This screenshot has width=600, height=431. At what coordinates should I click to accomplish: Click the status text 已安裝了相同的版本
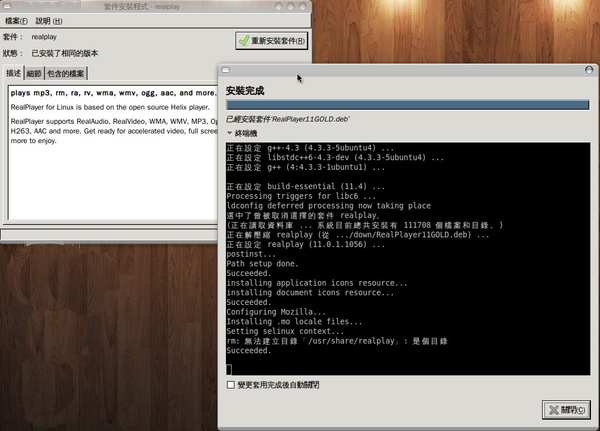[x=65, y=53]
